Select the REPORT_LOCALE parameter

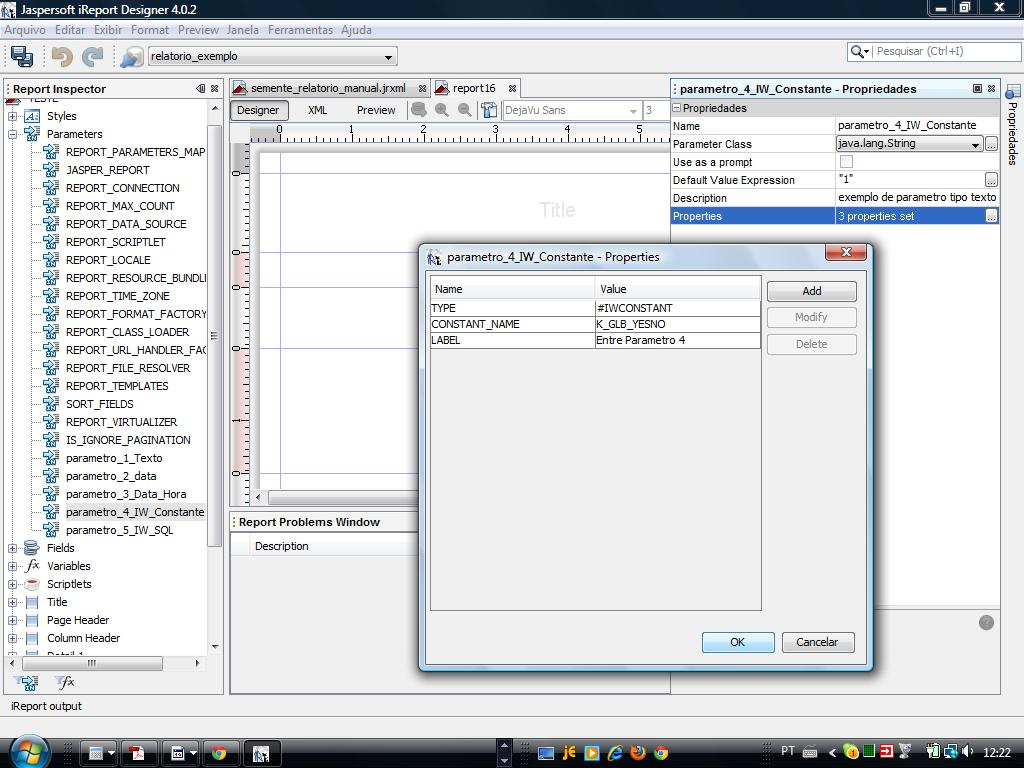click(x=108, y=260)
